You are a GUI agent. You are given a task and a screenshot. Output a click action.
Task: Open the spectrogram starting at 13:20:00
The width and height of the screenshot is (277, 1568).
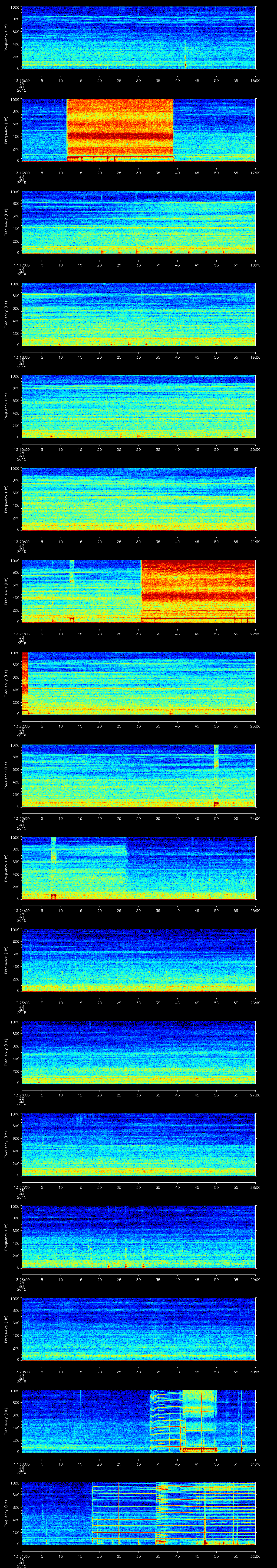(138, 499)
